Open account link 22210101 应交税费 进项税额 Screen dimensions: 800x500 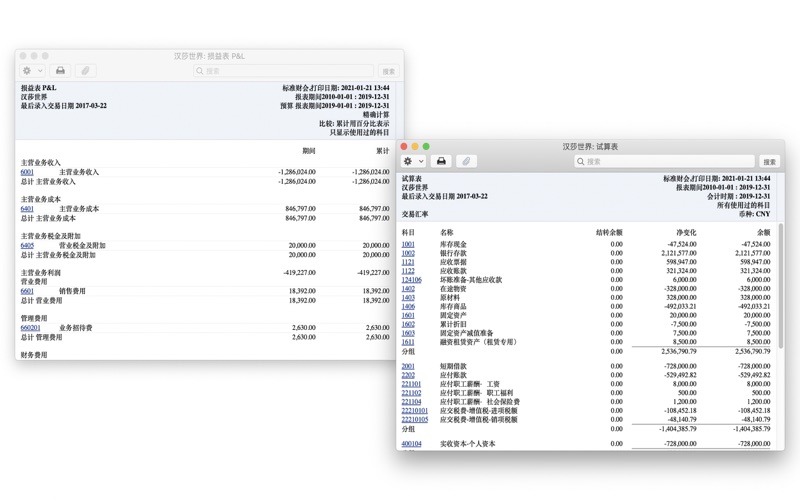pos(415,410)
